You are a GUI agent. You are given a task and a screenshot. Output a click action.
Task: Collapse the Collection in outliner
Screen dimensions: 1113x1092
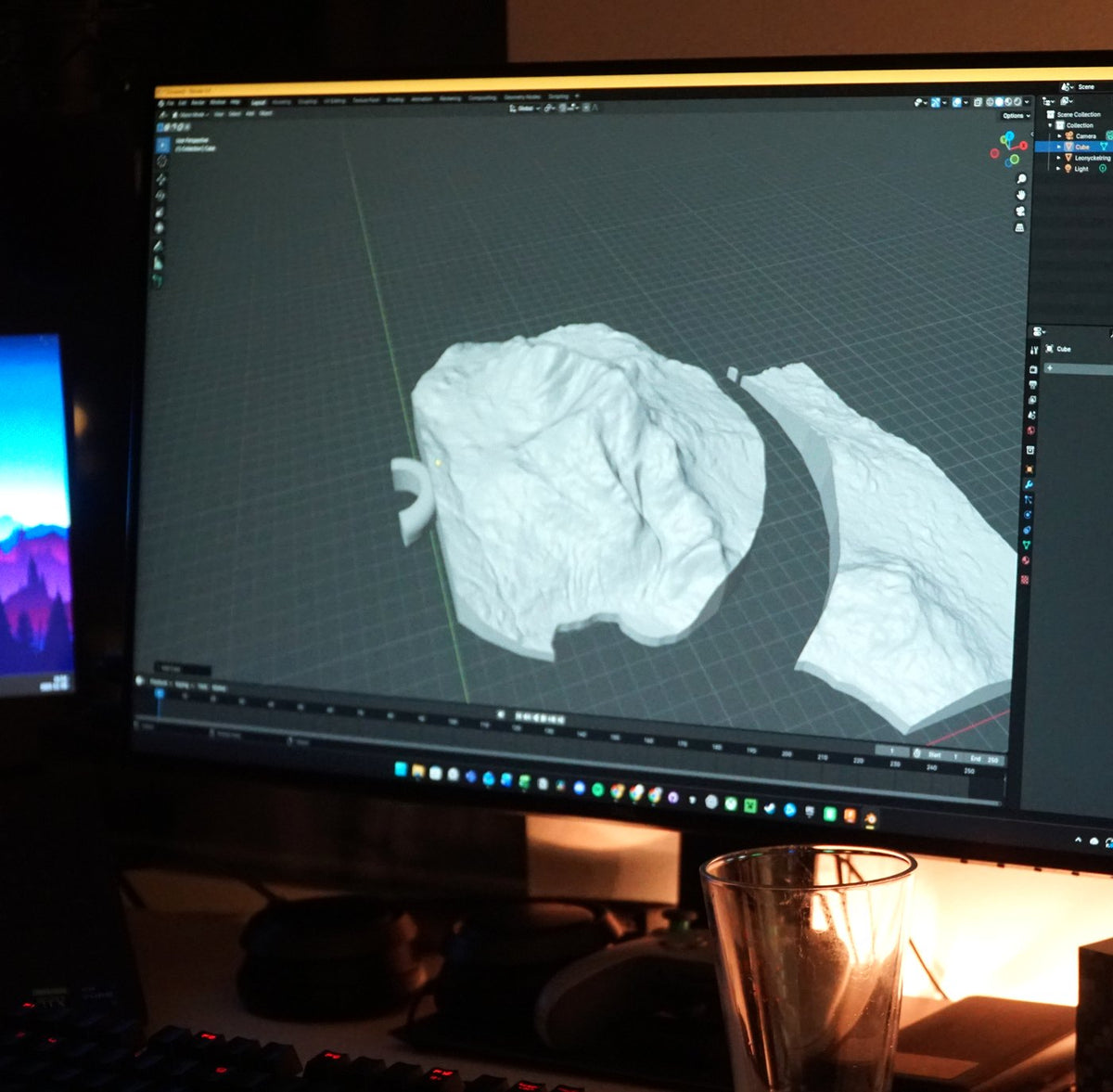pos(1050,125)
